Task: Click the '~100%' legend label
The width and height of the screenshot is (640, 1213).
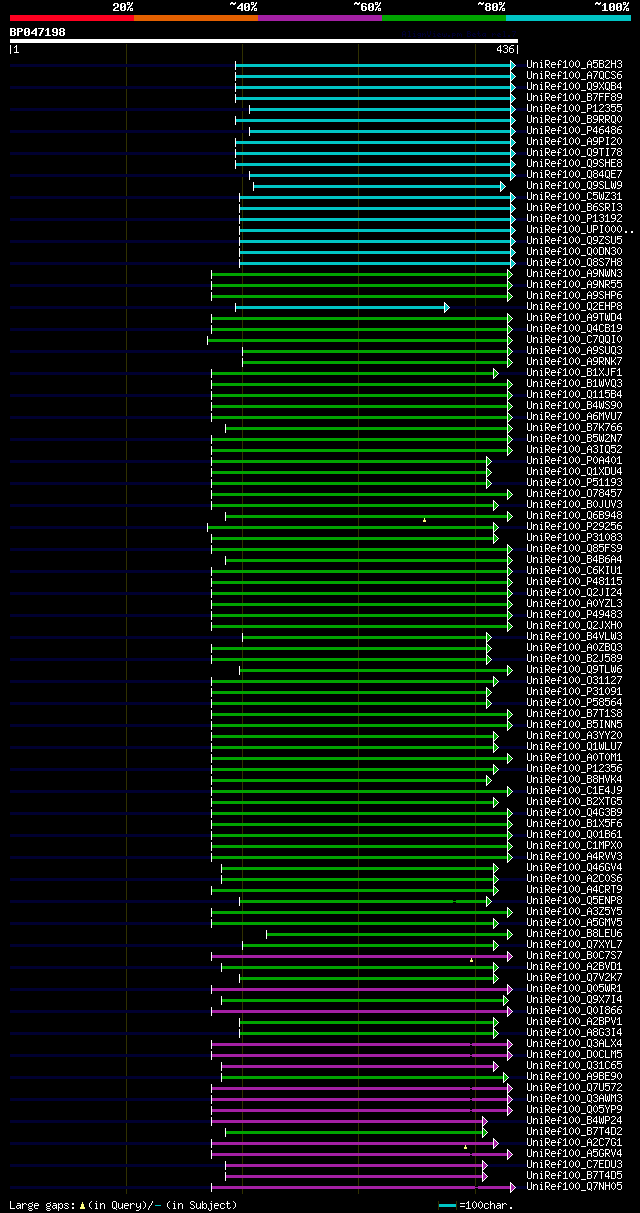Action: click(x=612, y=7)
